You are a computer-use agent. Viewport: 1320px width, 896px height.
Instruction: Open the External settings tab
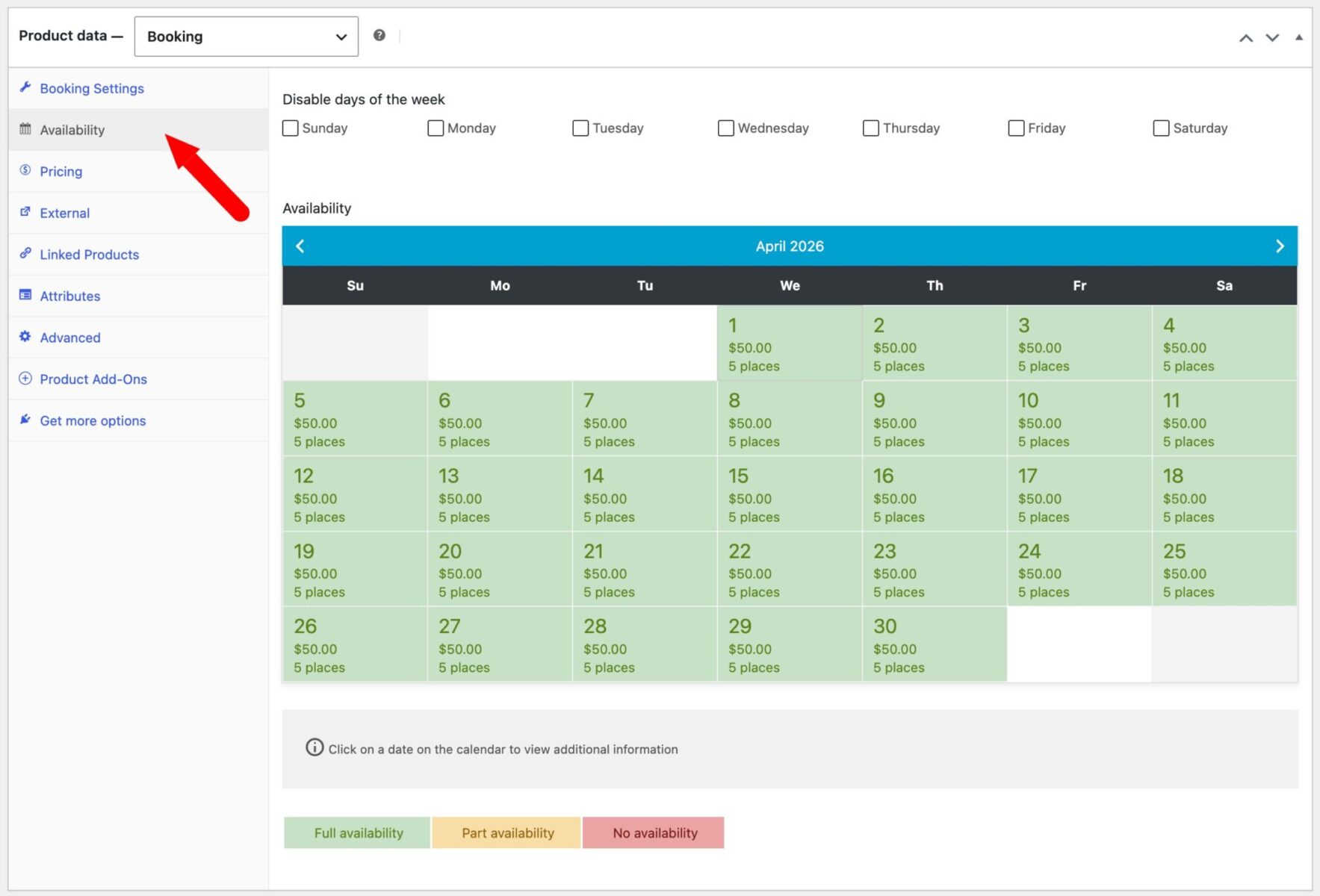[64, 213]
